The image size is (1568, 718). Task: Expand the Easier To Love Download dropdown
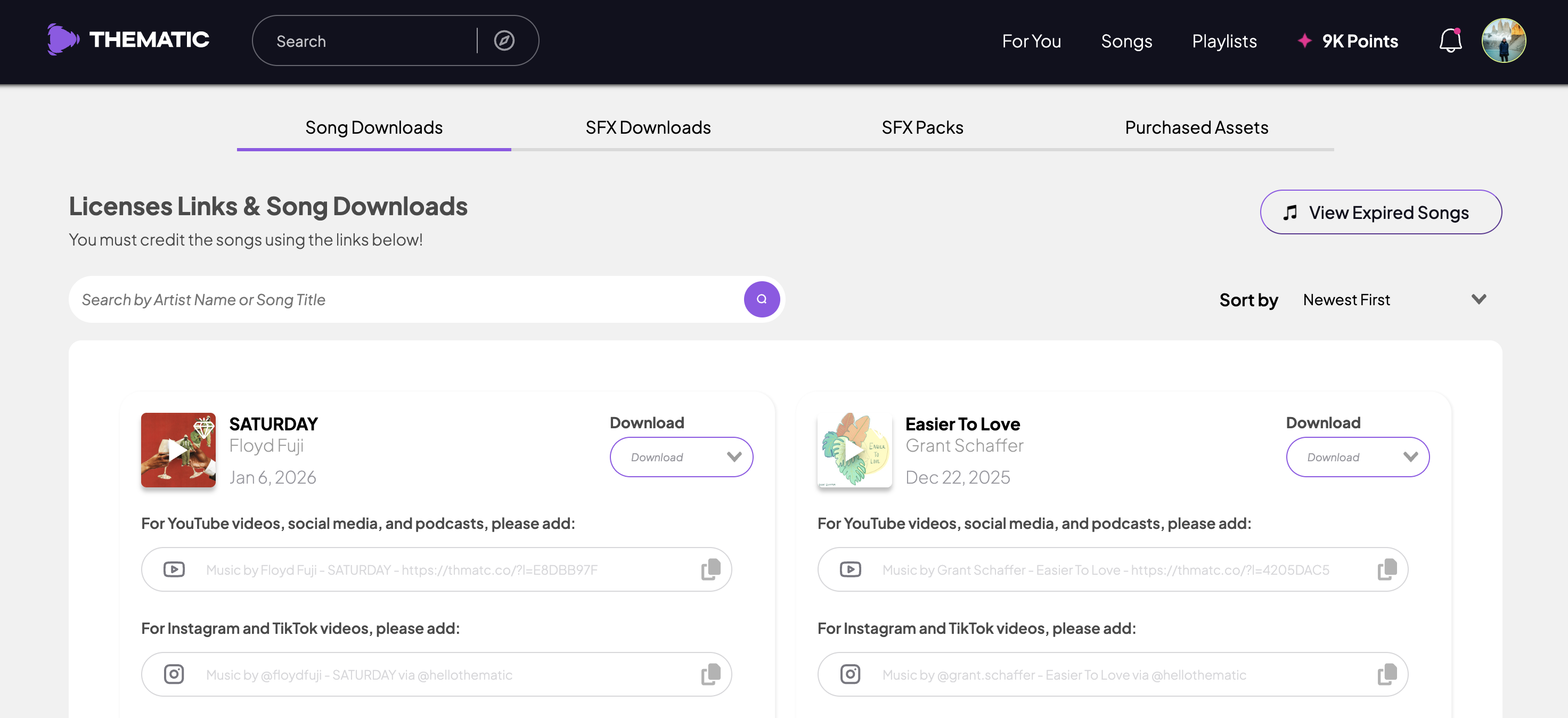tap(1358, 457)
